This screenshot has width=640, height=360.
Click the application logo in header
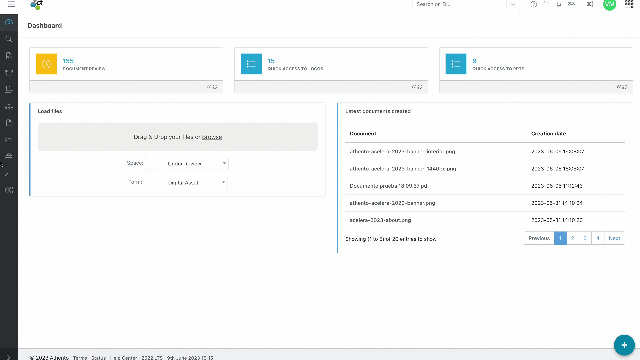[x=36, y=4]
